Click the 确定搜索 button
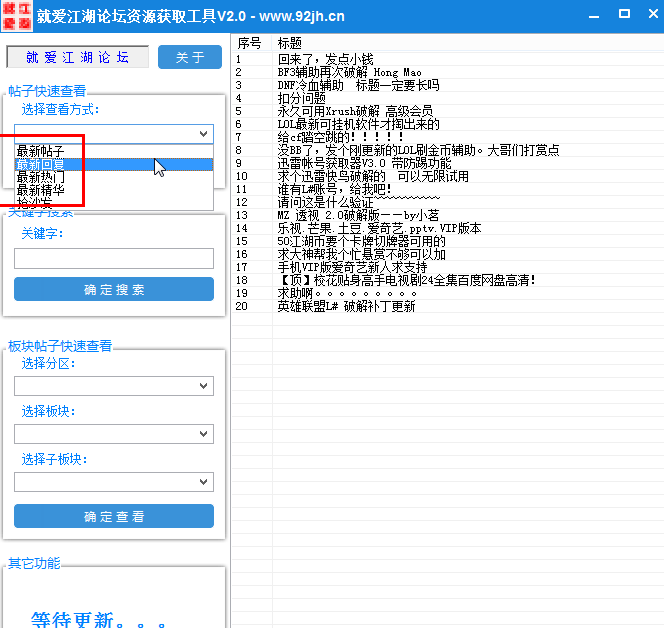Image resolution: width=664 pixels, height=628 pixels. point(114,289)
